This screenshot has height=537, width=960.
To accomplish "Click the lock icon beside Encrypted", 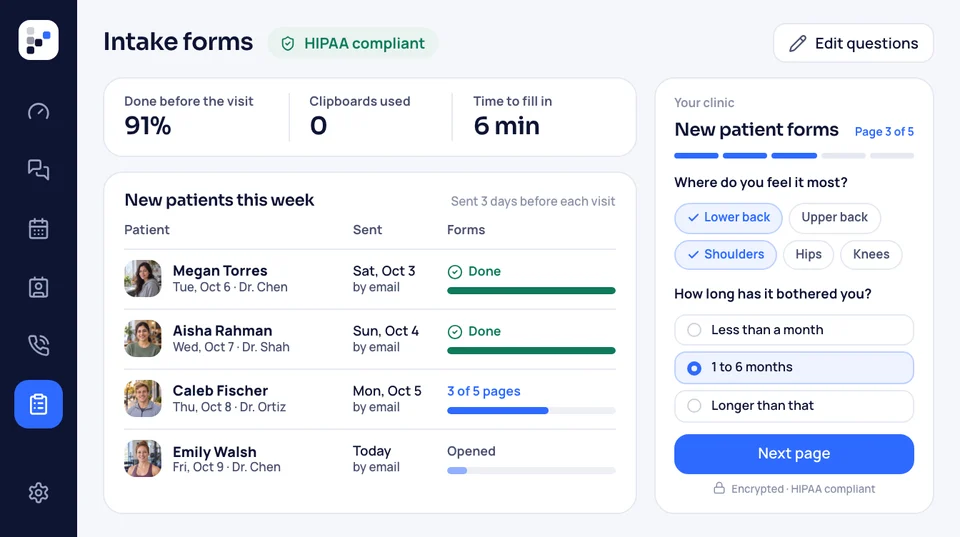I will [719, 488].
